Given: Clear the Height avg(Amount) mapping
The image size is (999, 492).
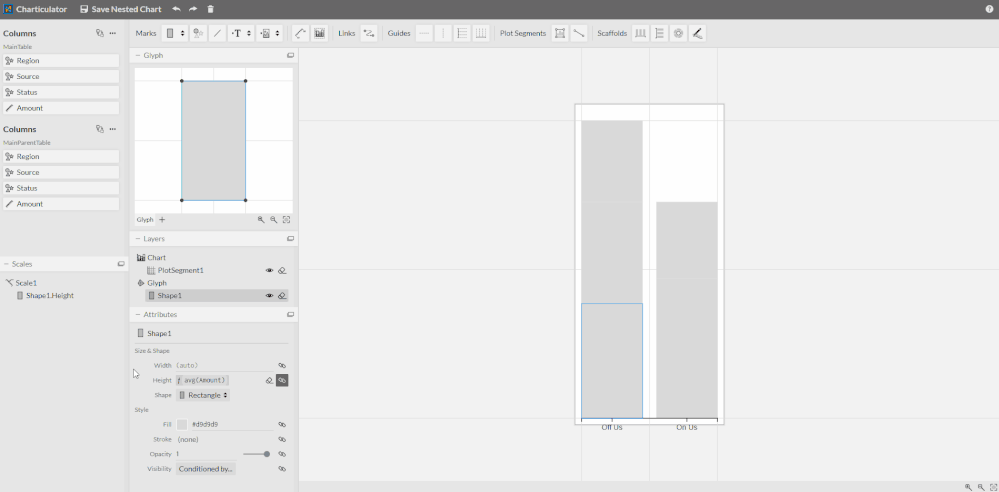Looking at the screenshot, I should 270,380.
